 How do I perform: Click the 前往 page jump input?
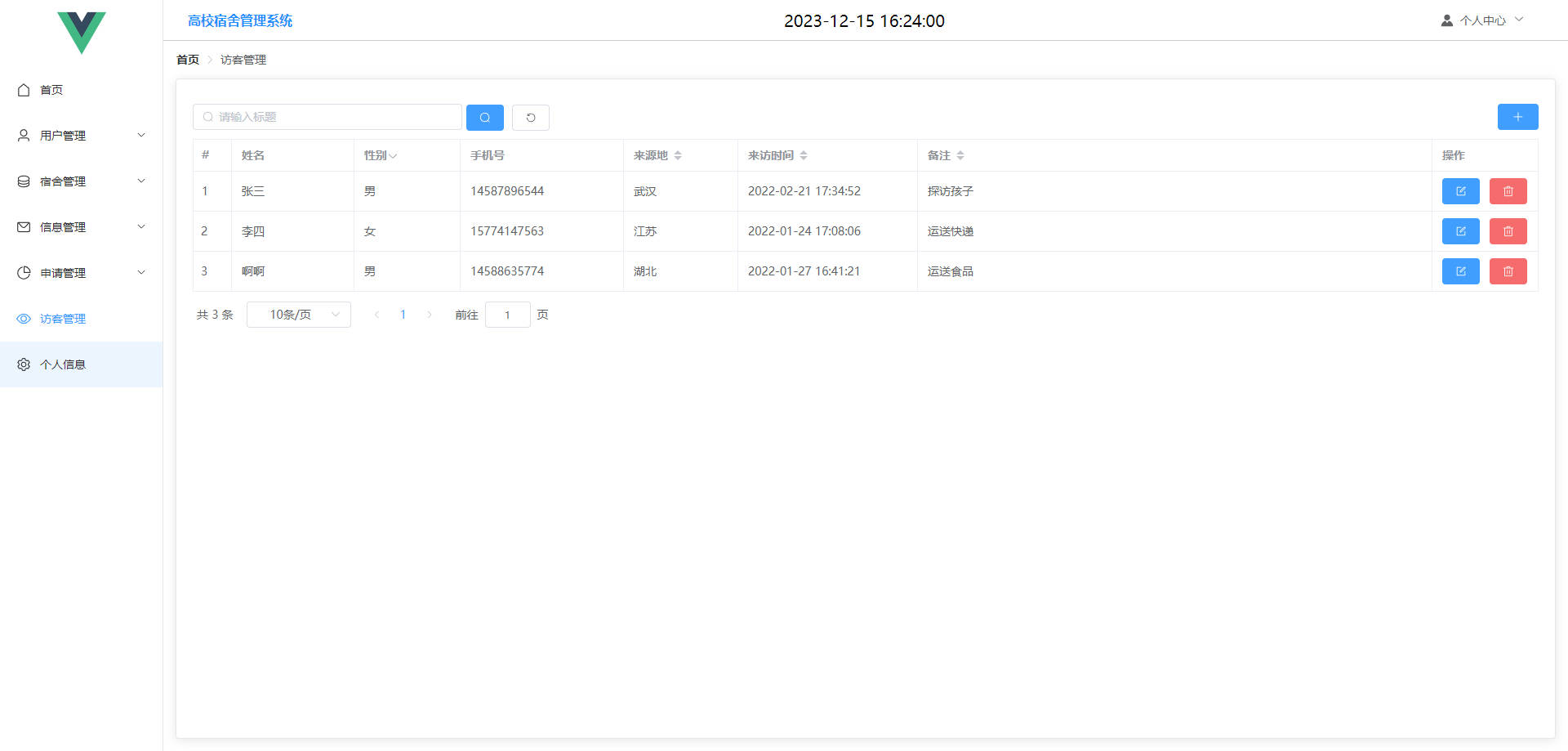[x=508, y=315]
